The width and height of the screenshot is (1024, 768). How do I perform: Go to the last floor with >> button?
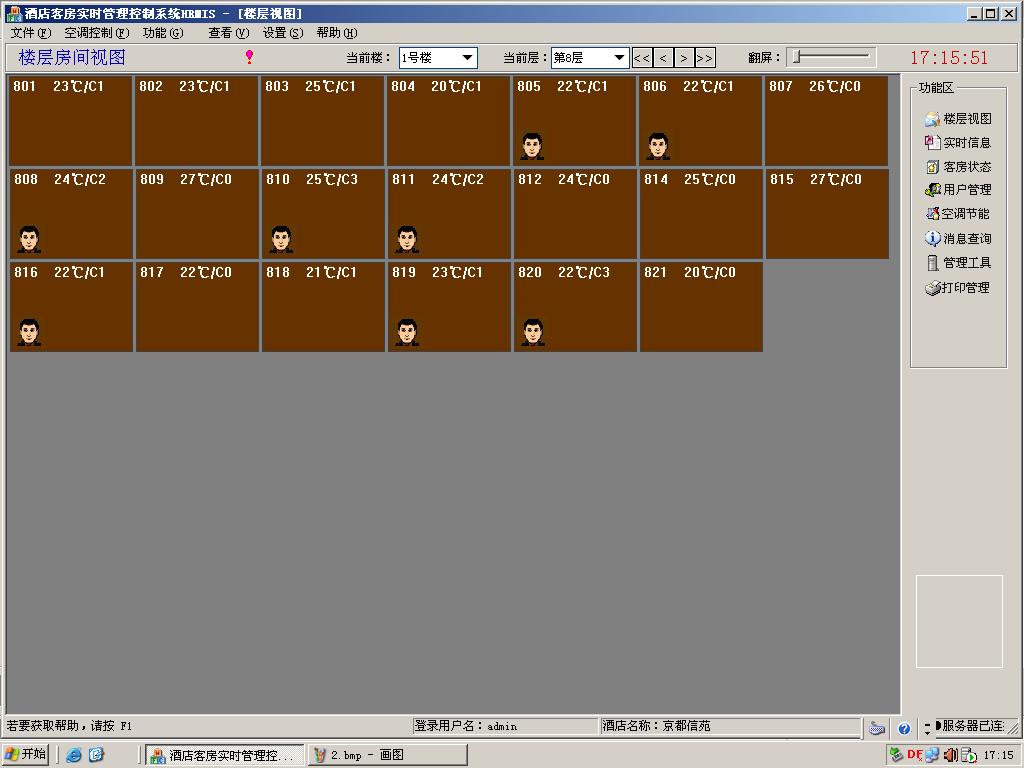[x=705, y=58]
